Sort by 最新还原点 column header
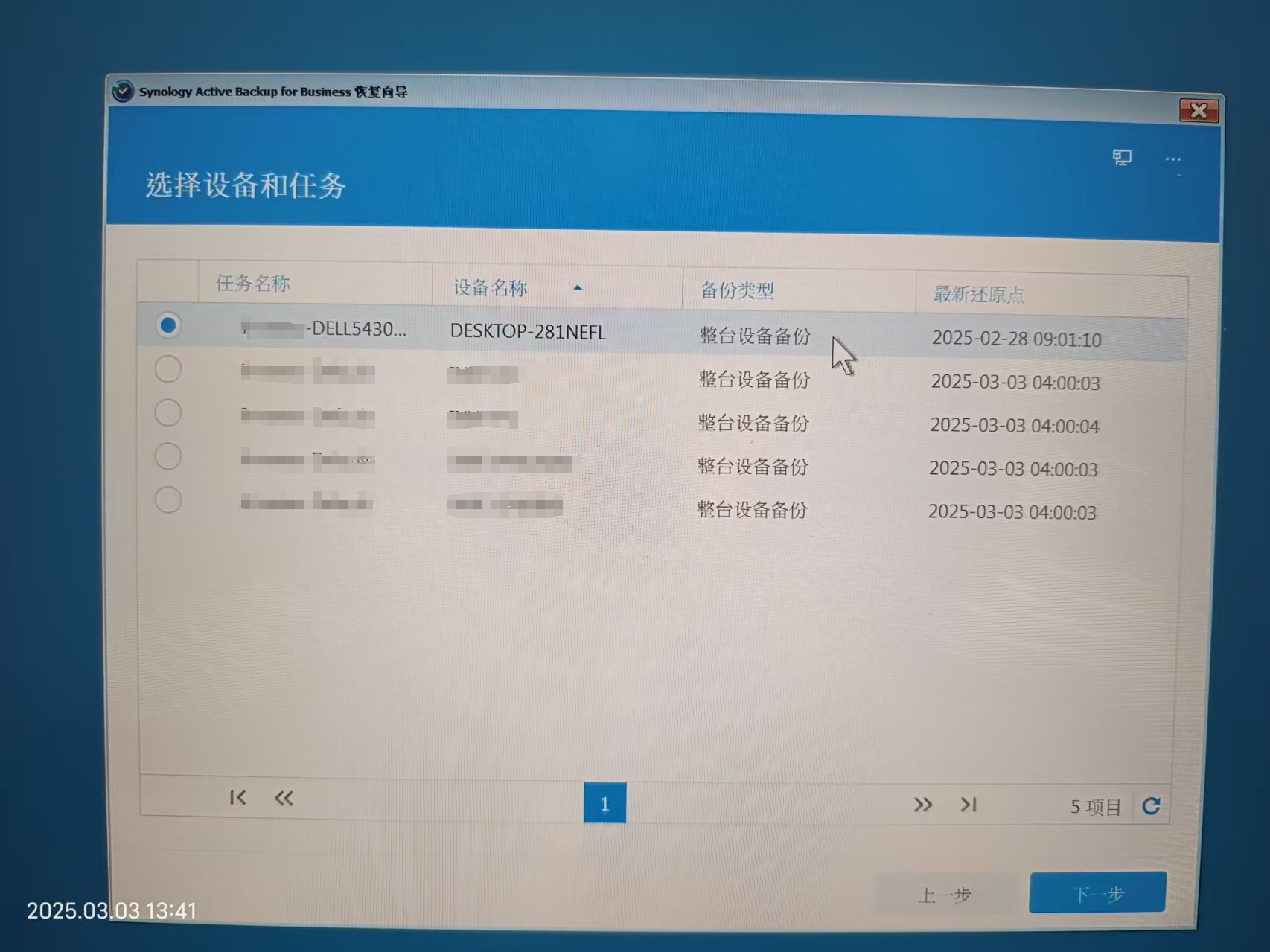 point(978,295)
